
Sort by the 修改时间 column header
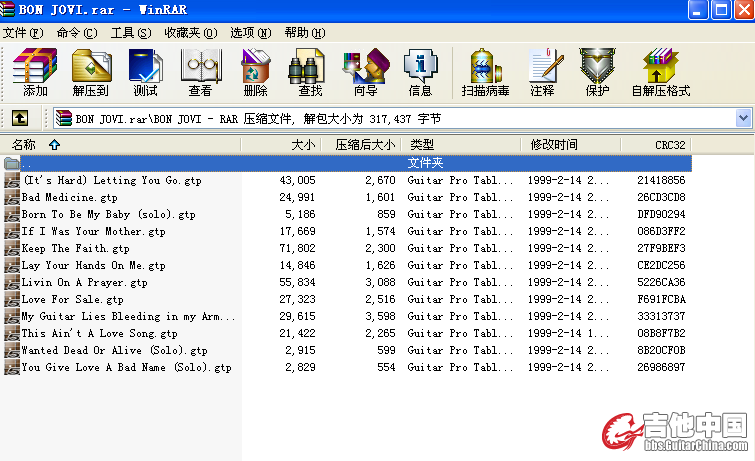(571, 145)
